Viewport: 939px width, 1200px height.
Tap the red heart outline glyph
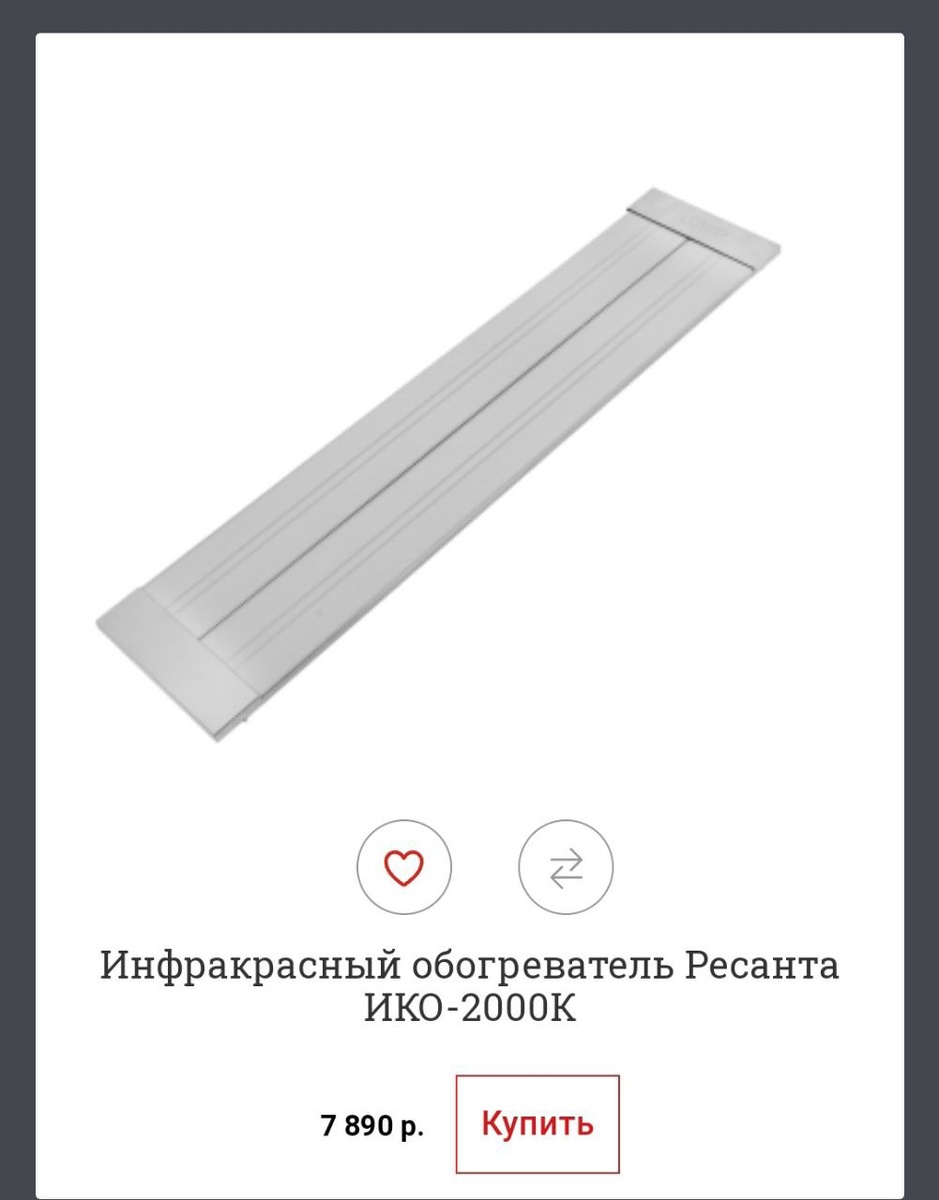click(x=404, y=867)
